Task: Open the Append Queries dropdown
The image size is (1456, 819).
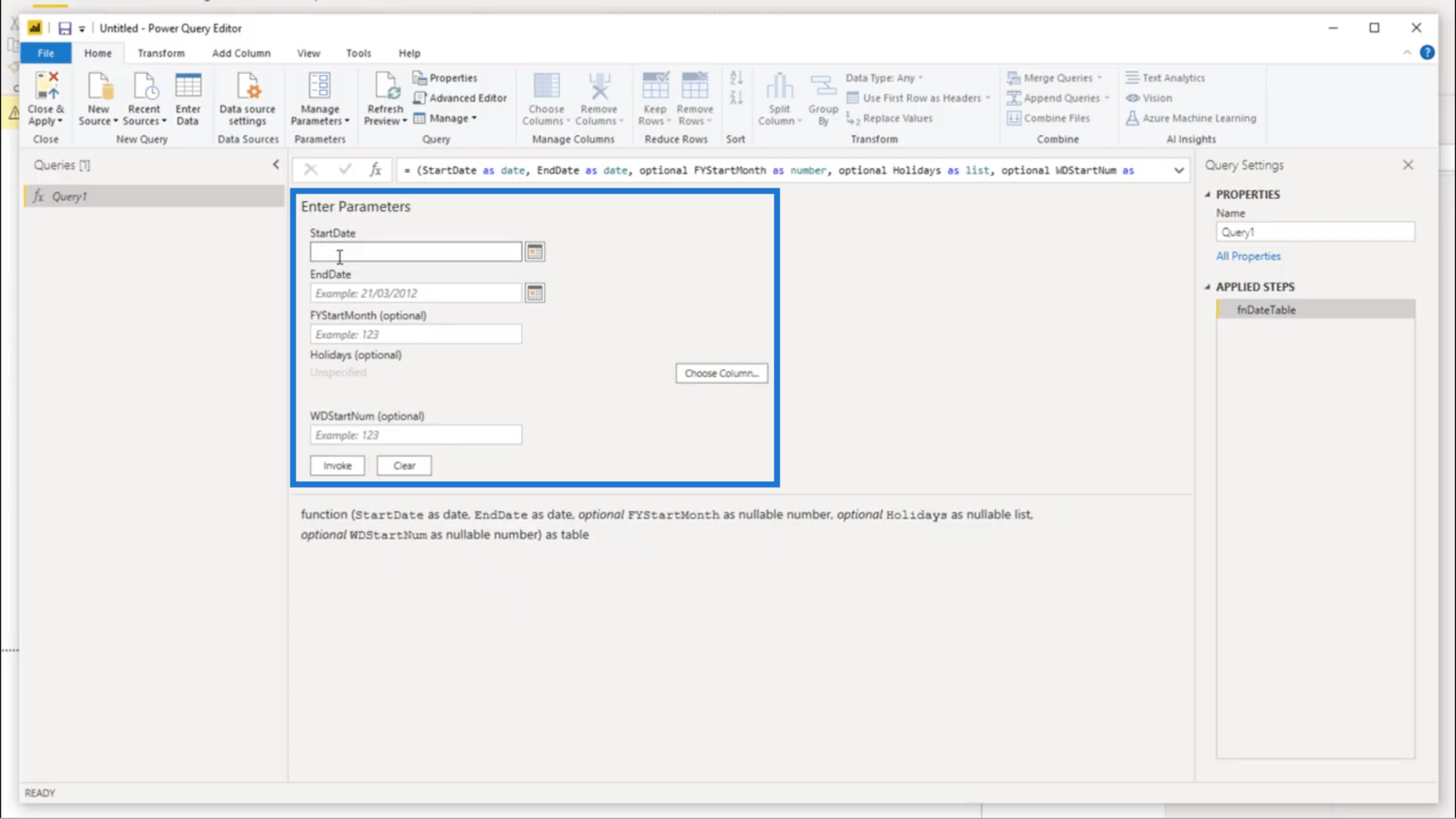Action: point(1058,98)
